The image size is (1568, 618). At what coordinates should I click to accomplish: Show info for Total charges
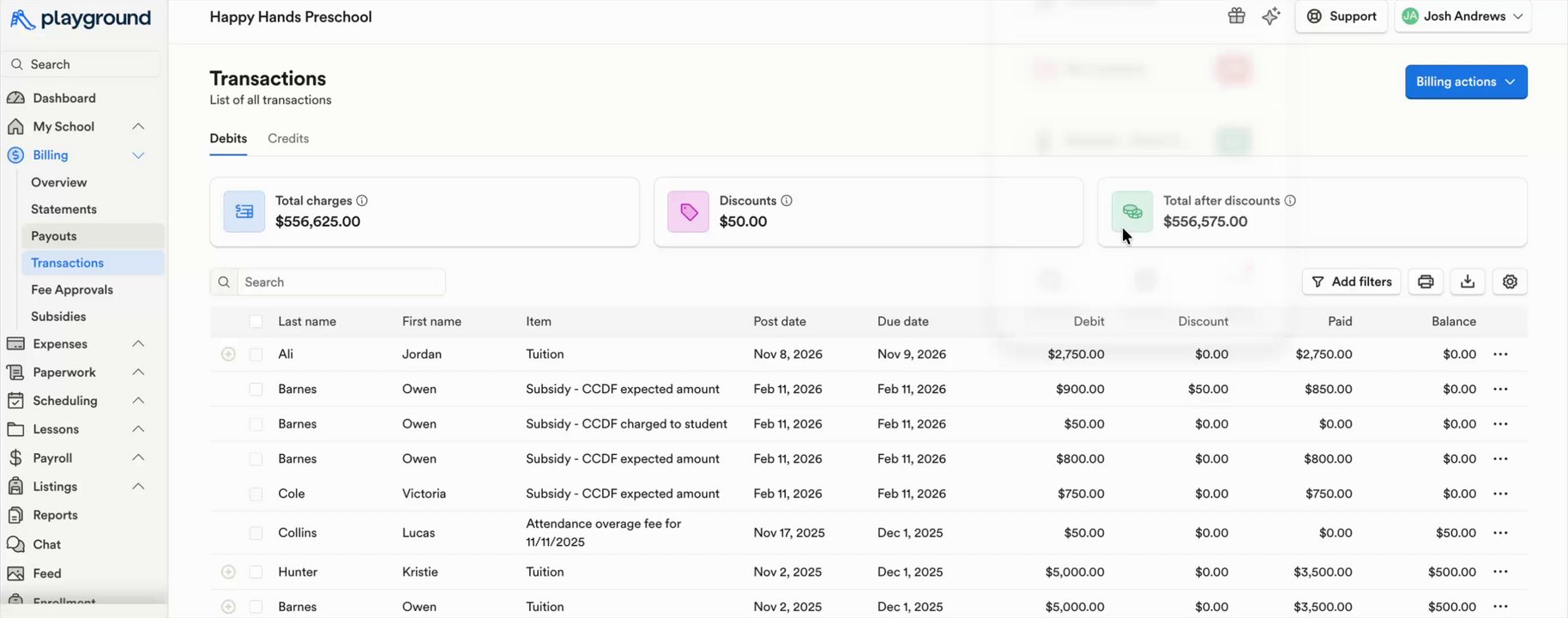pyautogui.click(x=362, y=201)
